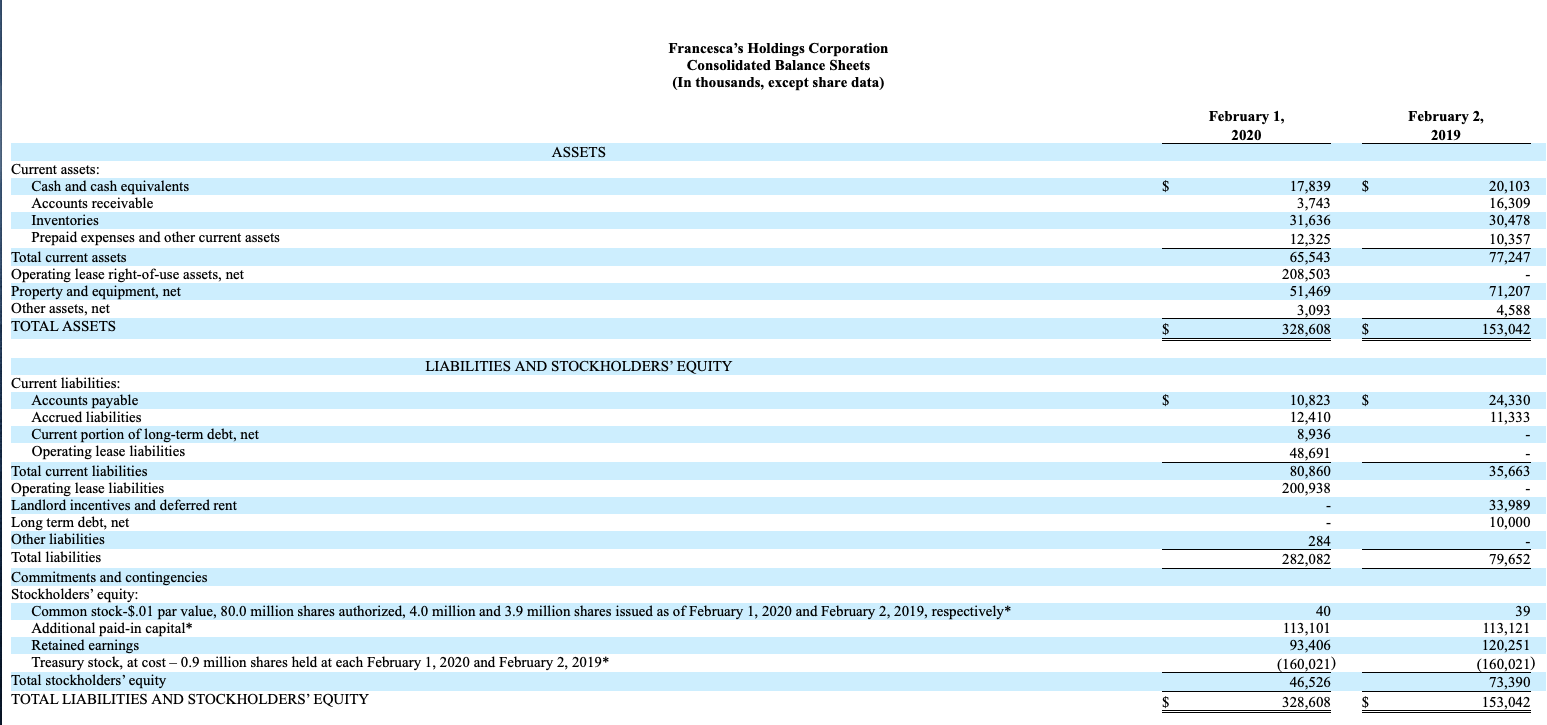The width and height of the screenshot is (1547, 725).
Task: Click 'Long term debt, net' row label
Action: pos(70,522)
